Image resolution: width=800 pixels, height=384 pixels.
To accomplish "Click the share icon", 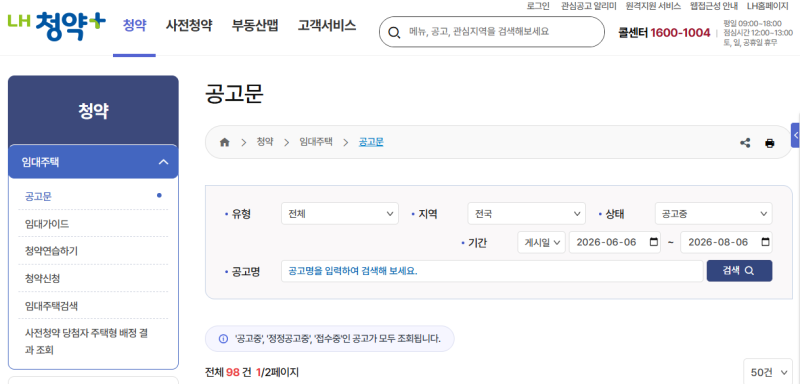I will coord(745,143).
